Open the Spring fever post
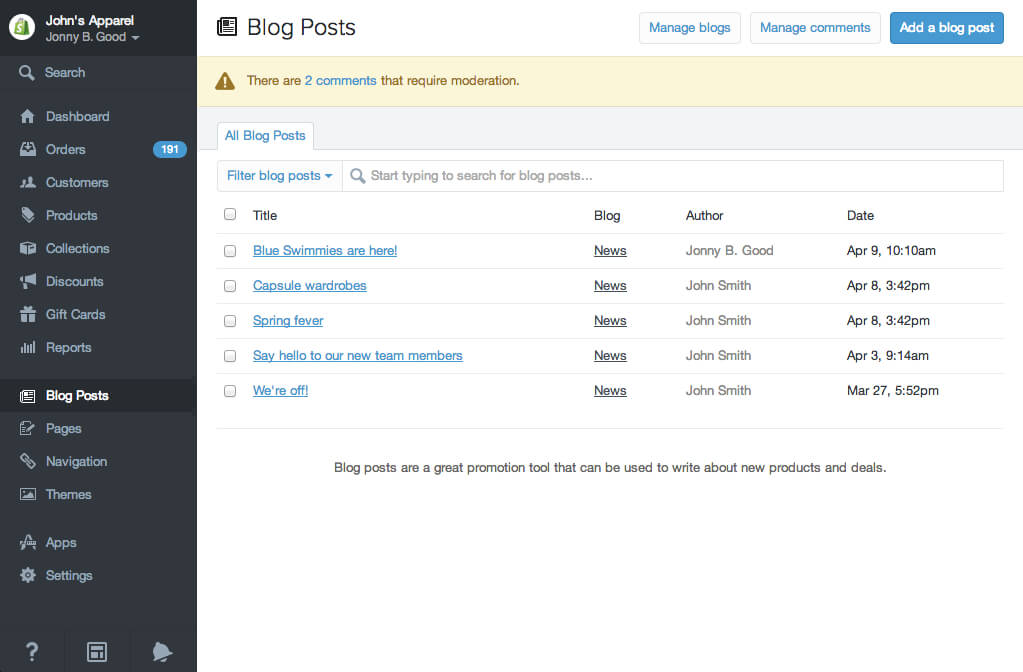 click(x=288, y=321)
